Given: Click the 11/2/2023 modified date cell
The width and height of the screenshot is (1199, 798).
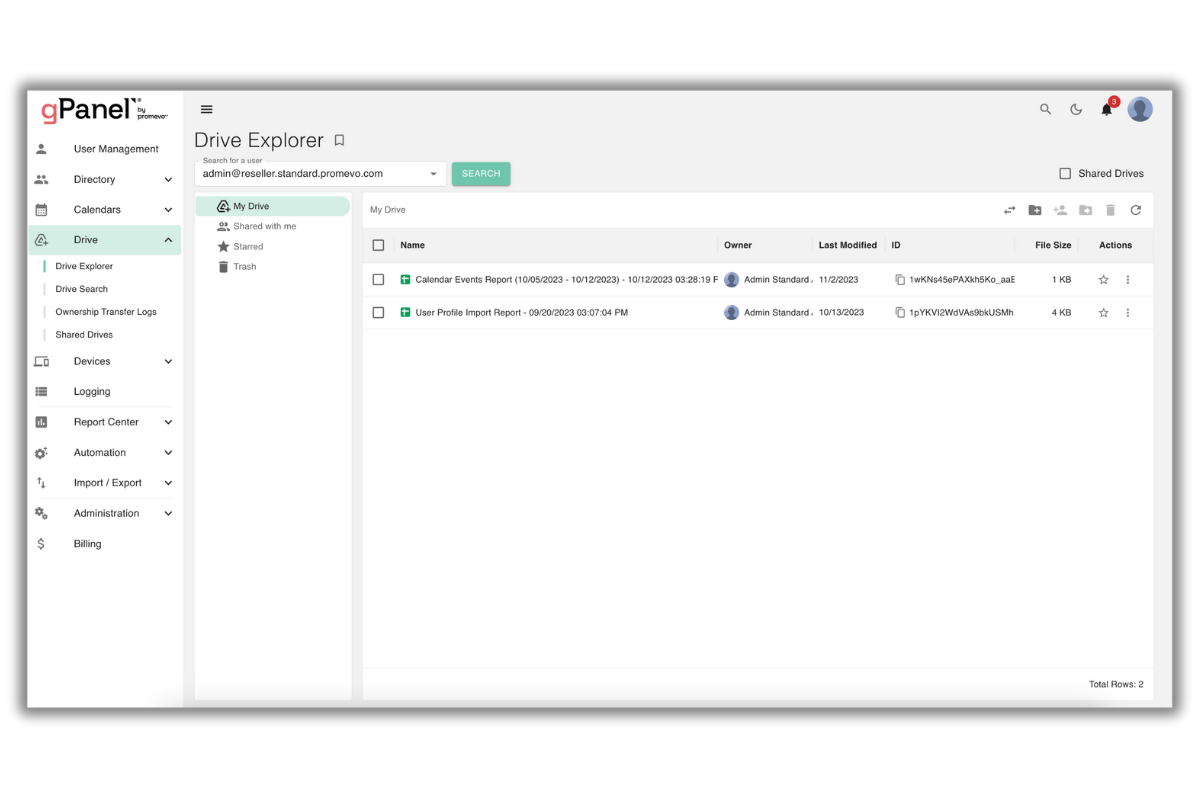Looking at the screenshot, I should tap(838, 280).
